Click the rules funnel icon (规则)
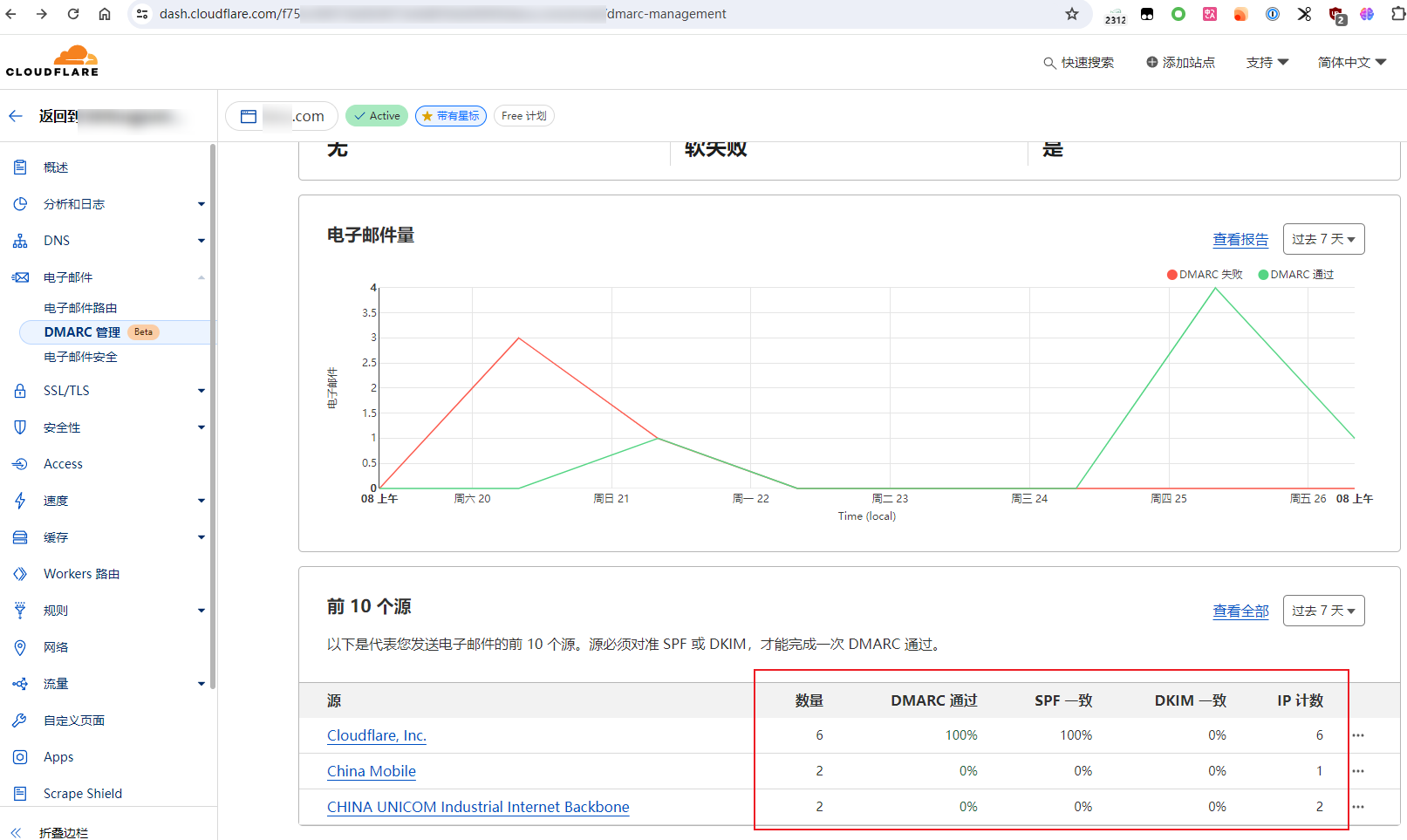The height and width of the screenshot is (840, 1407). click(20, 610)
